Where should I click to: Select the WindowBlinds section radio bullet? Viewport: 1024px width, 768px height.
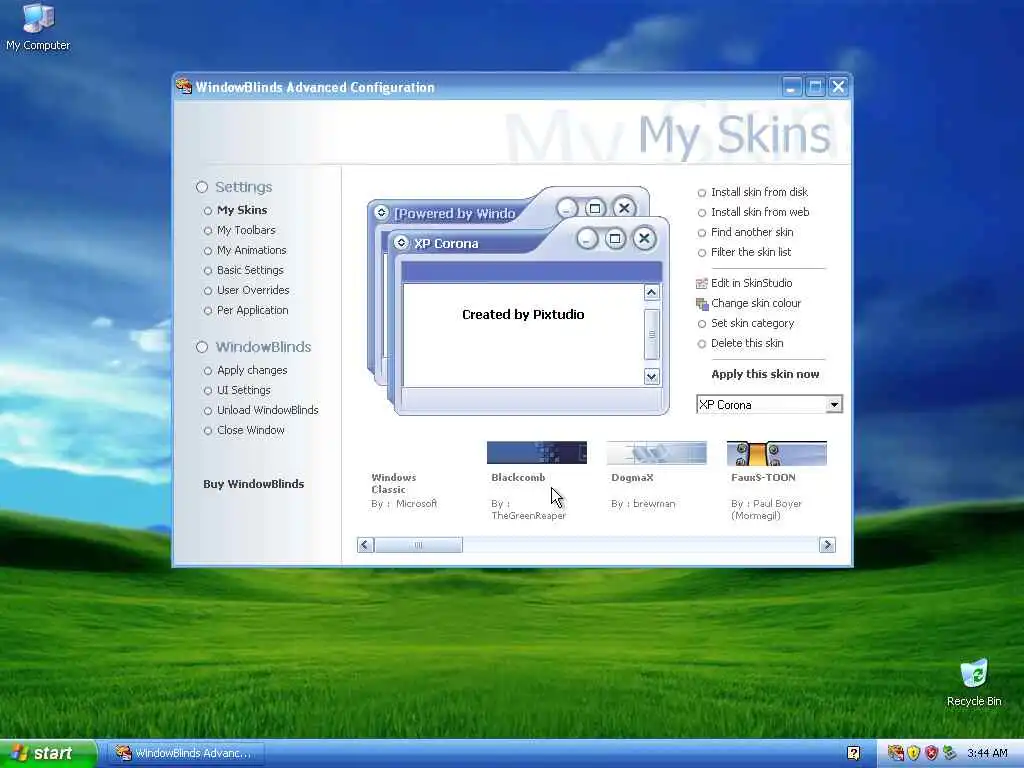pos(202,347)
